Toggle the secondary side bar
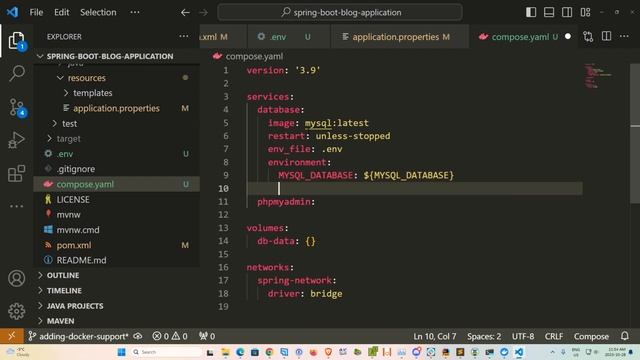Viewport: 640px width, 360px height. (x=567, y=12)
